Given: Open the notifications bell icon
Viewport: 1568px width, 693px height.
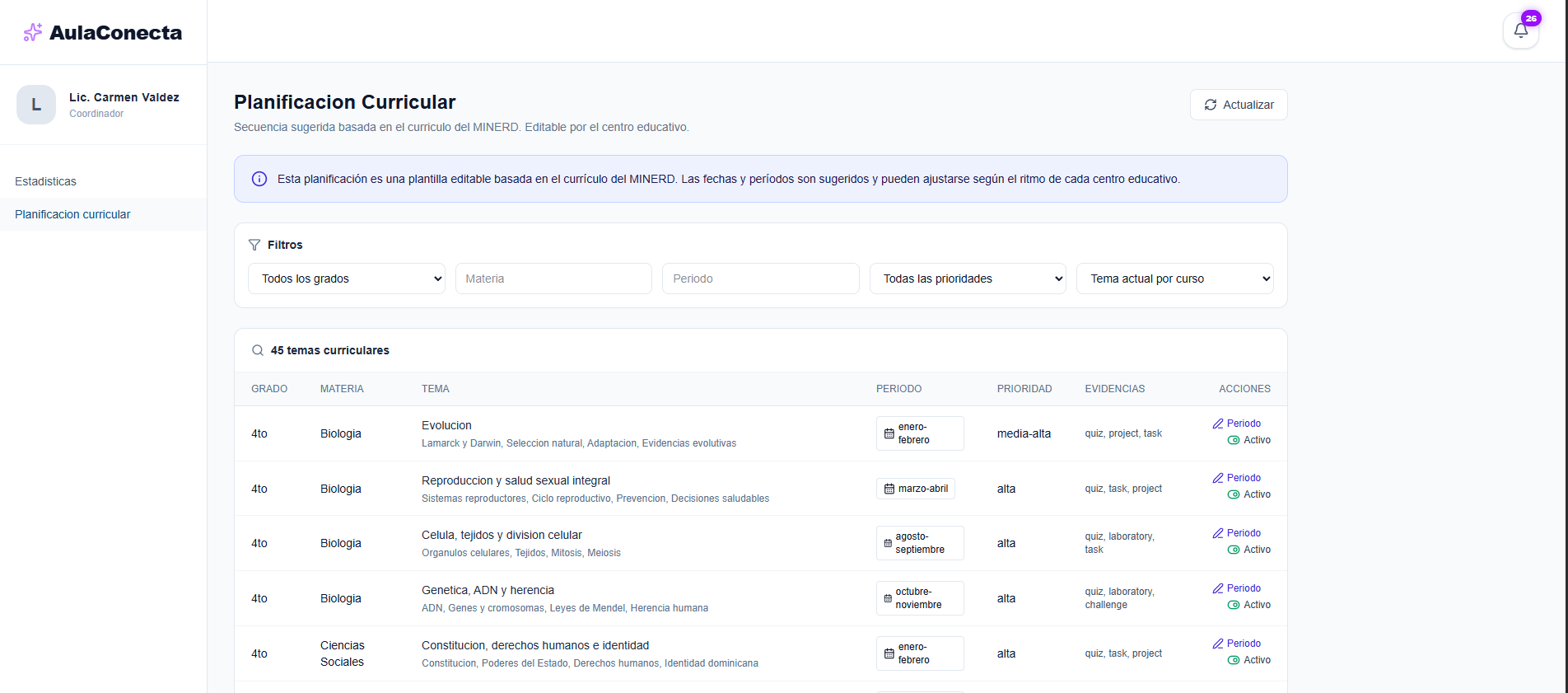Looking at the screenshot, I should pos(1520,30).
